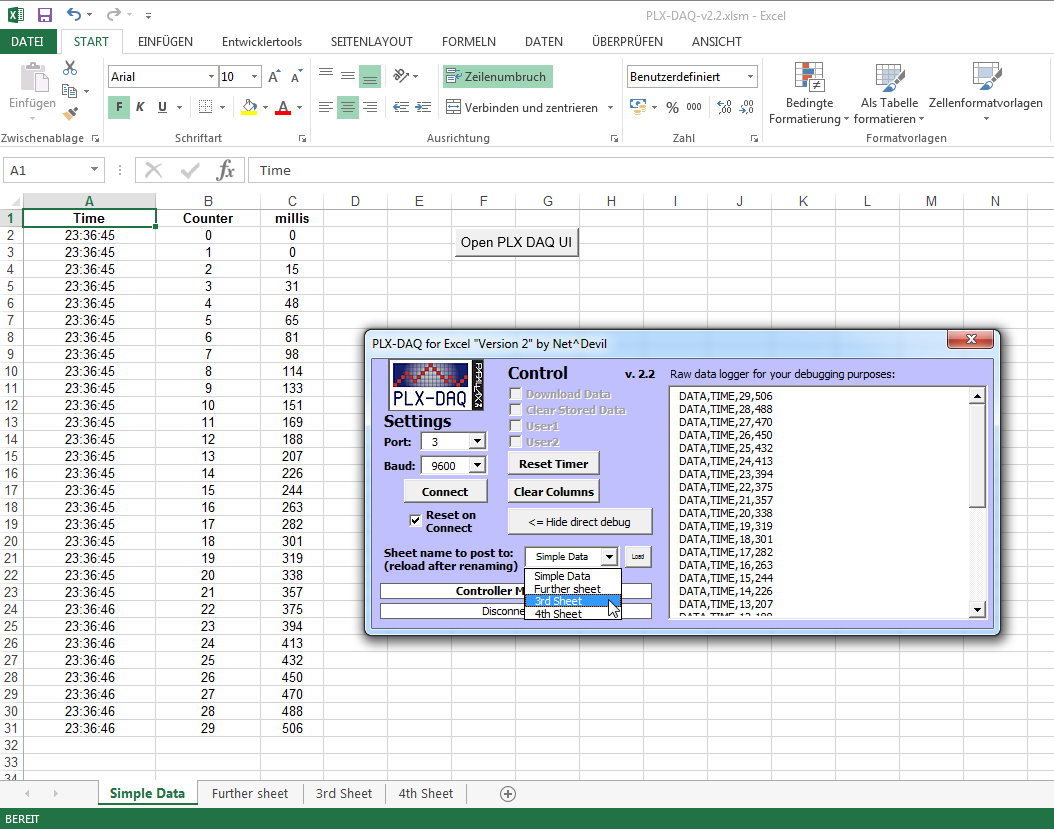The width and height of the screenshot is (1054, 829).
Task: Remove a decimal place icon
Action: tap(747, 108)
